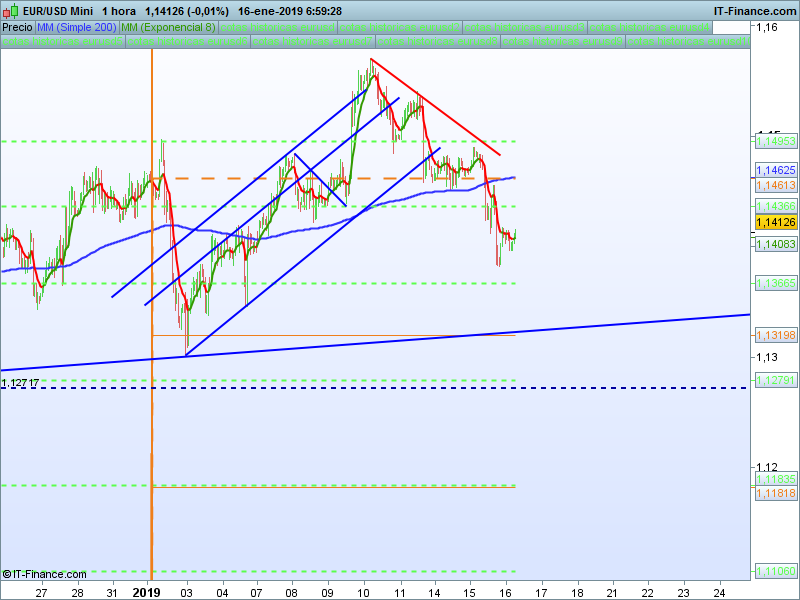Image resolution: width=800 pixels, height=600 pixels.
Task: Open the cotas historicas eurusd9 label
Action: pos(563,41)
